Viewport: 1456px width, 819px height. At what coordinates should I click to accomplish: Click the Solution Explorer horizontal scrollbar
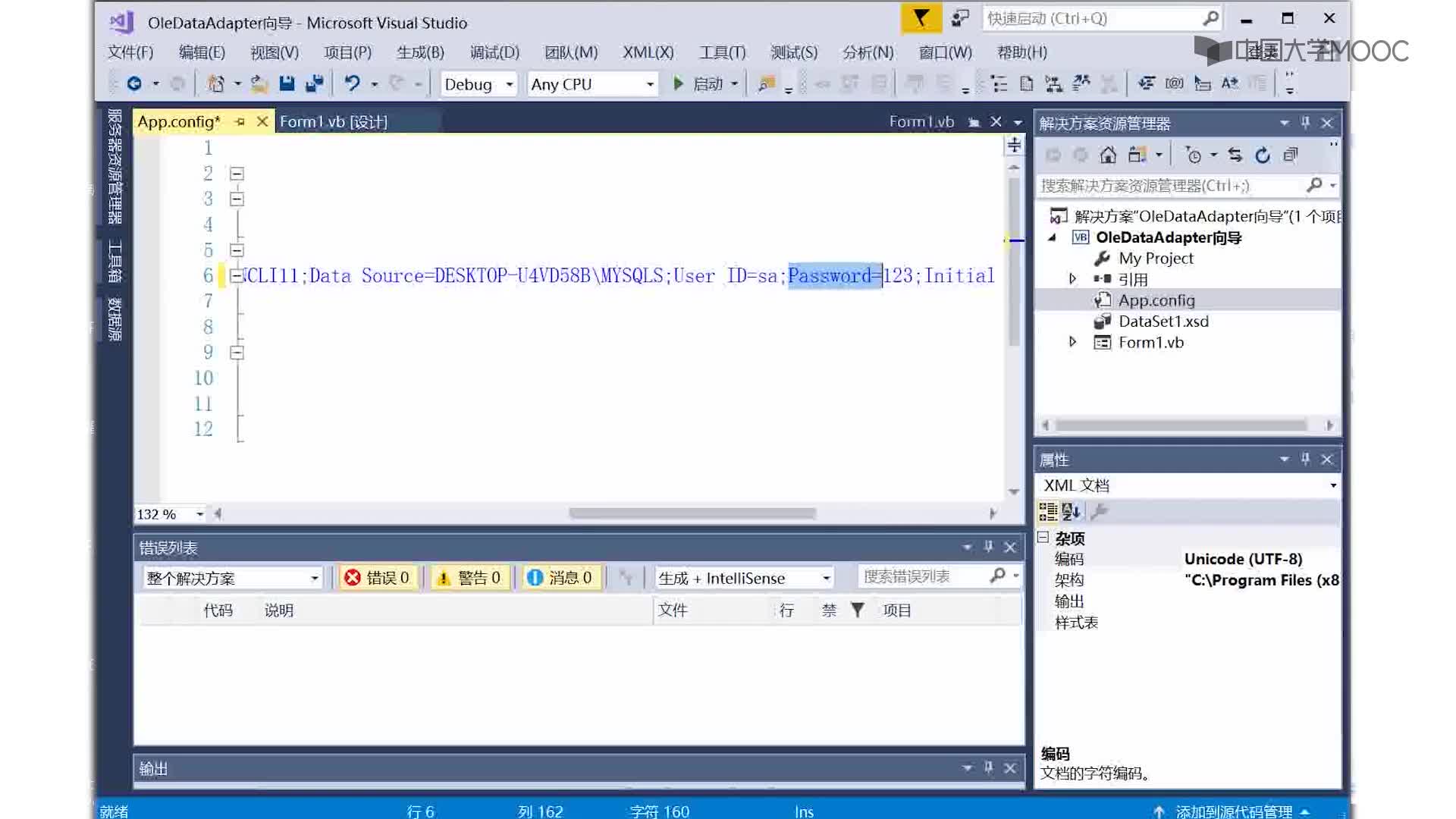click(1181, 425)
